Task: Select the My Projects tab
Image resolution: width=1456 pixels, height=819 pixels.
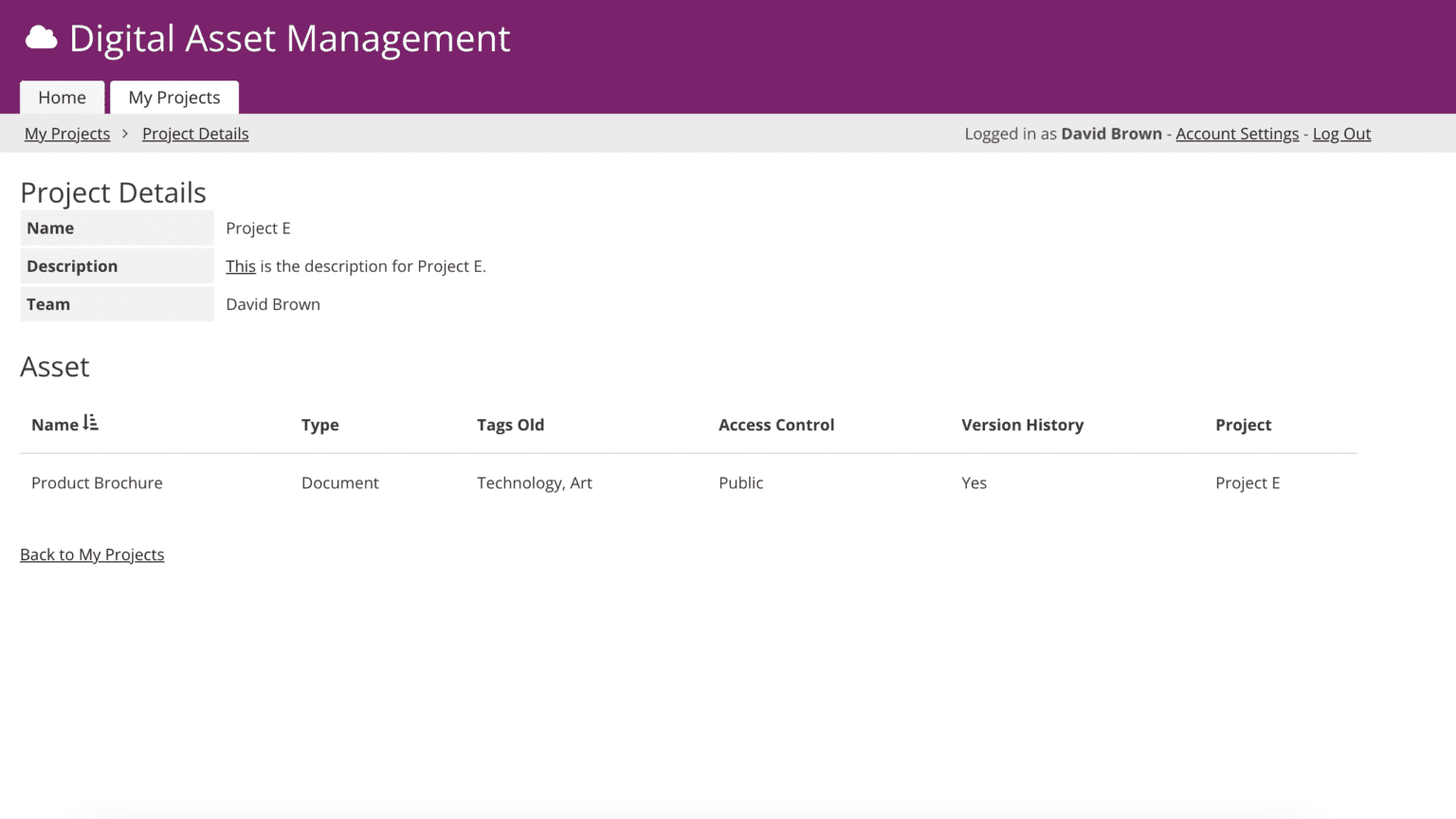Action: tap(174, 97)
